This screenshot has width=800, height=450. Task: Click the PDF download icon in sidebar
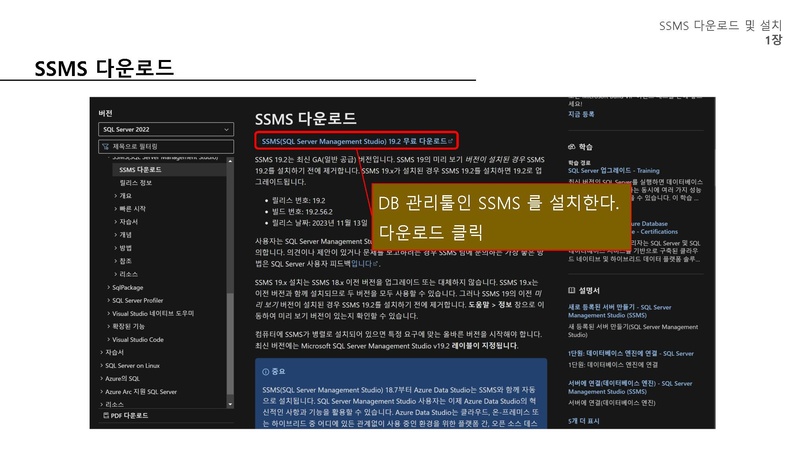click(x=104, y=415)
